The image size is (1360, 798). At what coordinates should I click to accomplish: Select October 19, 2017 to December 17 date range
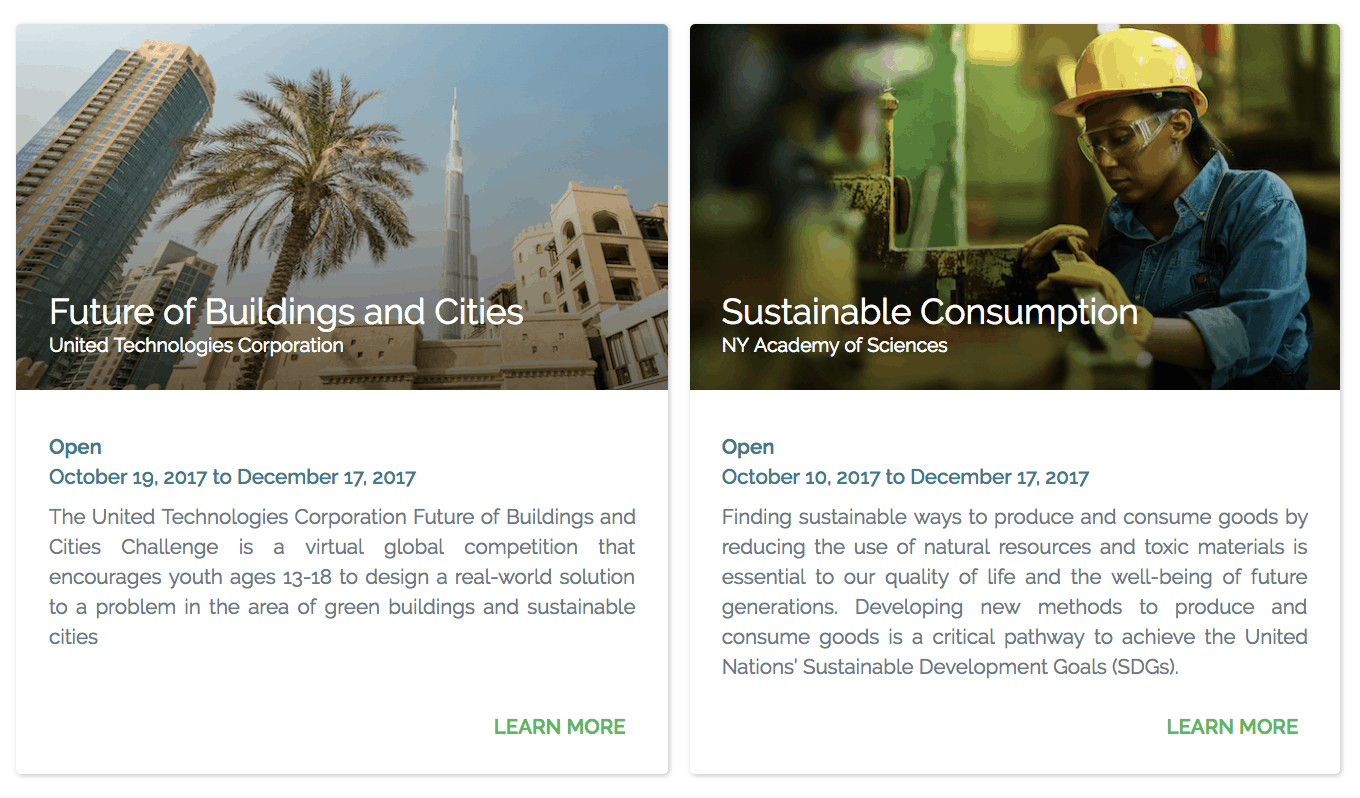(x=232, y=477)
